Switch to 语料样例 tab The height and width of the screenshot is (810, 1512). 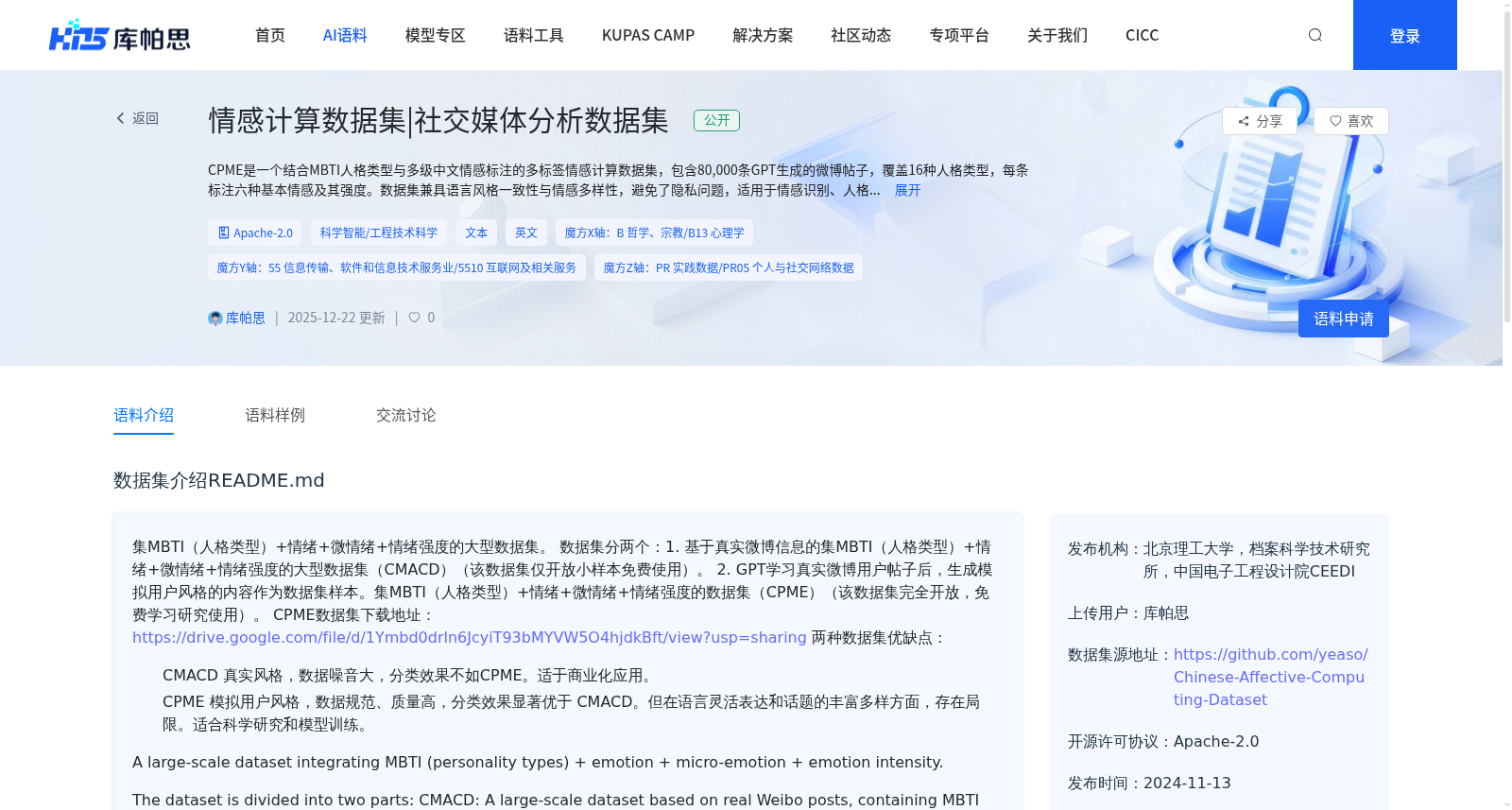[x=275, y=415]
